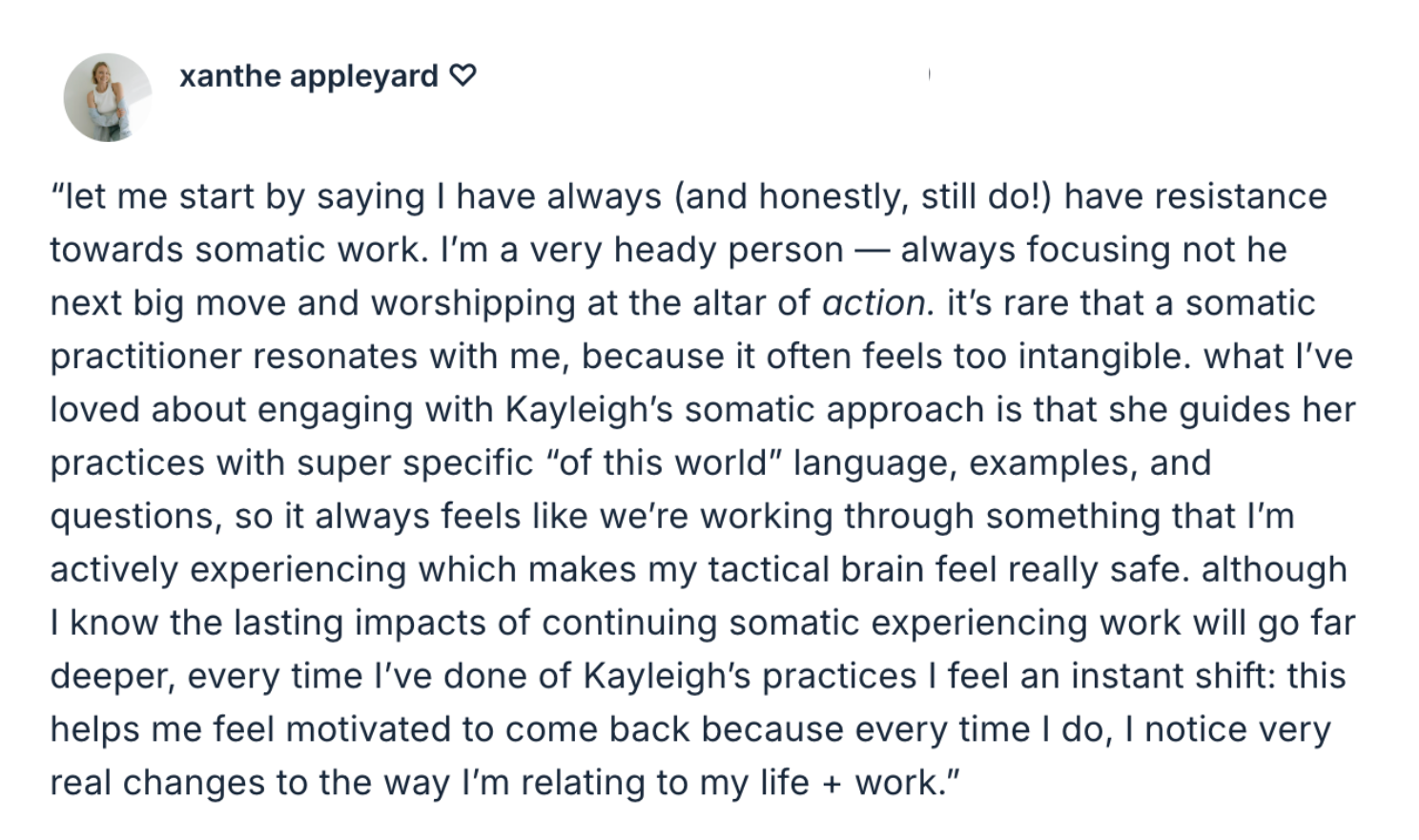Image resolution: width=1419 pixels, height=840 pixels.
Task: Click xanthe appleyard's profile avatar photo
Action: pos(108,97)
